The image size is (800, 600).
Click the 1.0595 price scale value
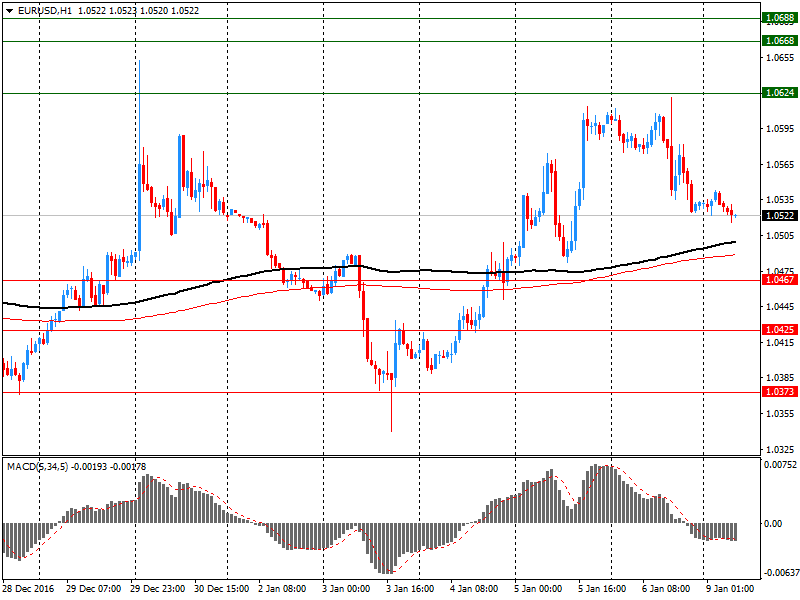click(780, 129)
